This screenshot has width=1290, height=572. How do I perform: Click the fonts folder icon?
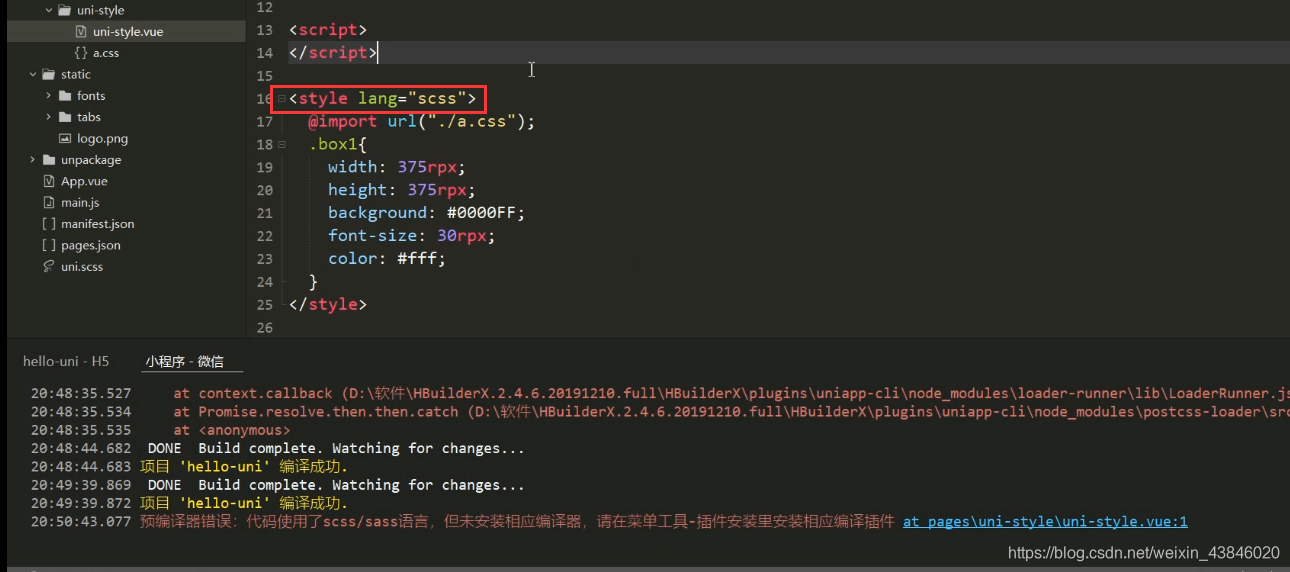click(65, 96)
